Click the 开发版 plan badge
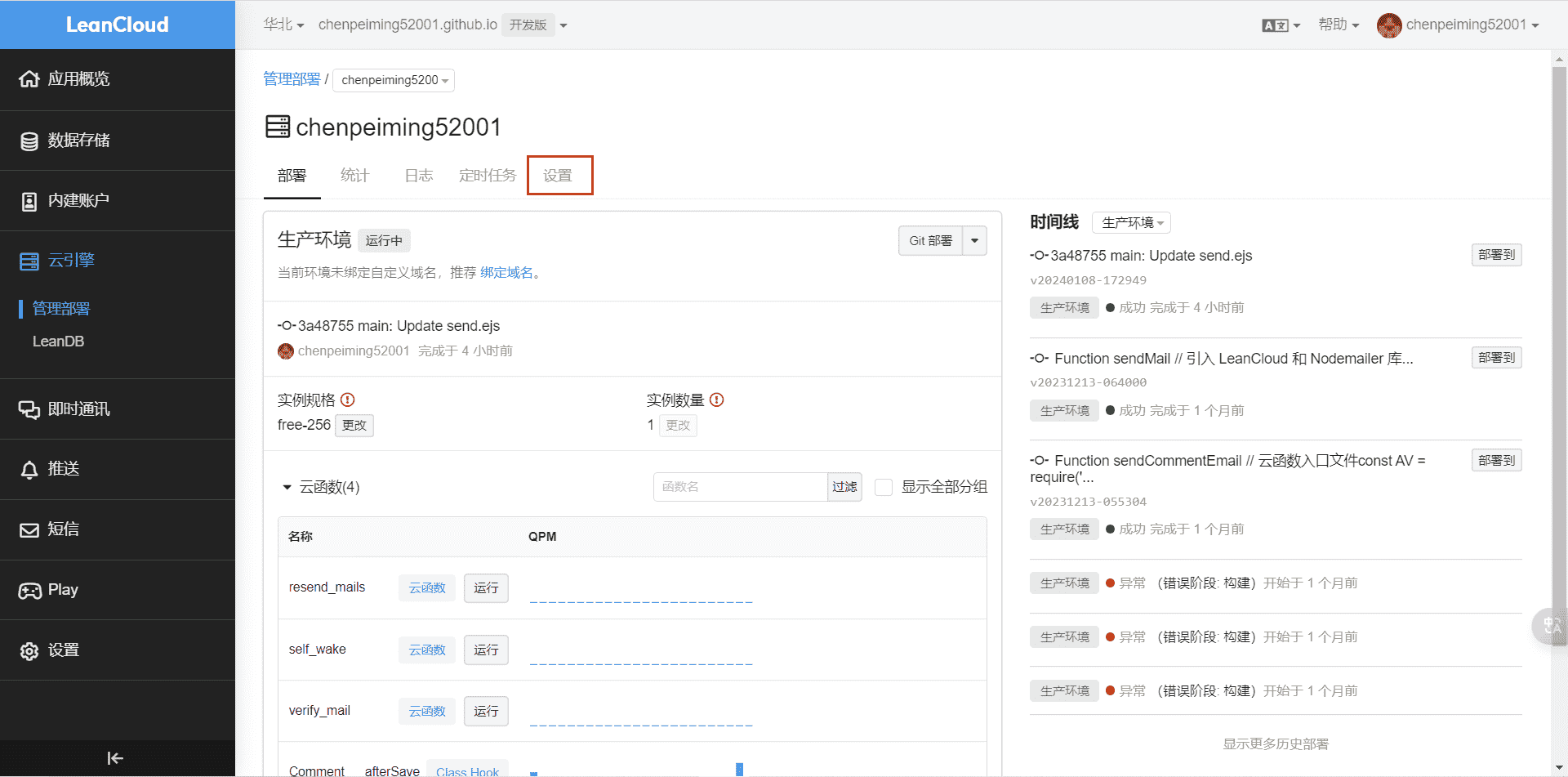Viewport: 1568px width, 777px height. [528, 25]
